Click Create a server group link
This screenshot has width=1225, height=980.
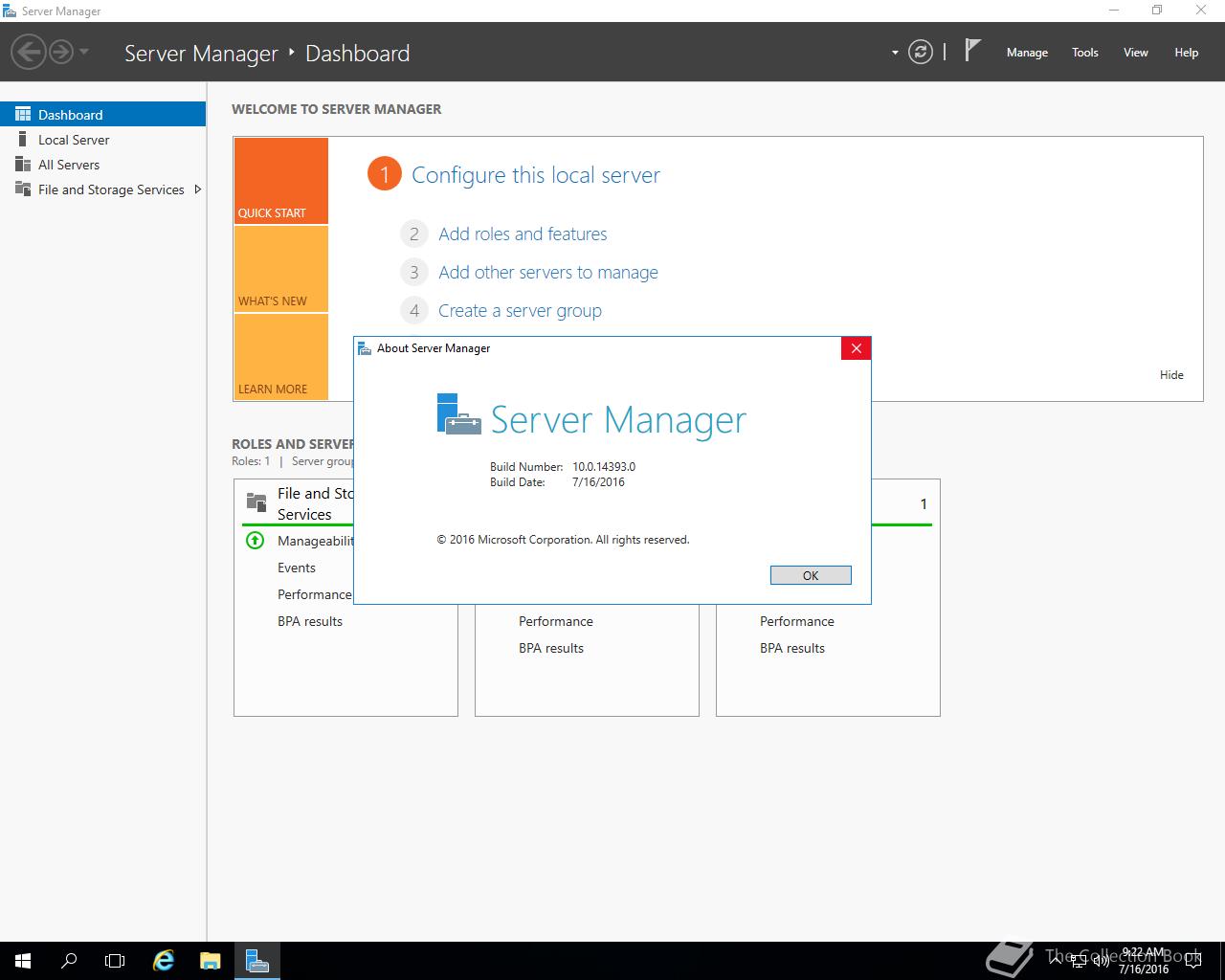coord(520,310)
